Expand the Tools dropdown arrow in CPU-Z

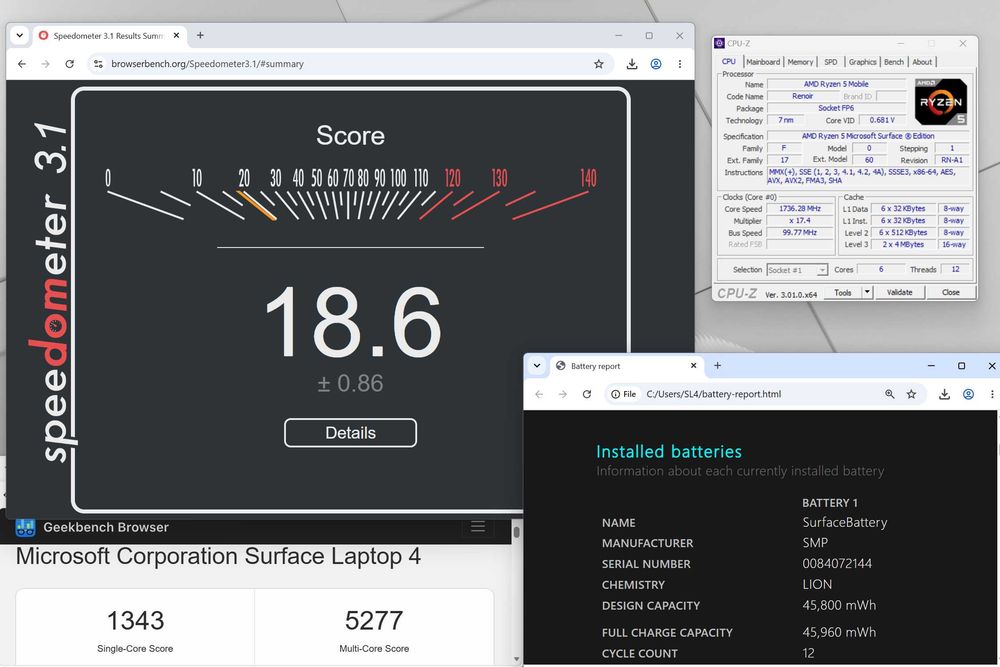867,293
